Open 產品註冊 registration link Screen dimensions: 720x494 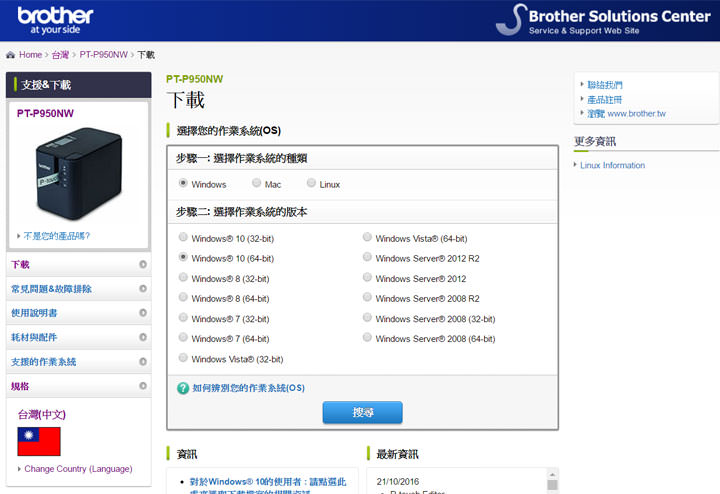605,100
